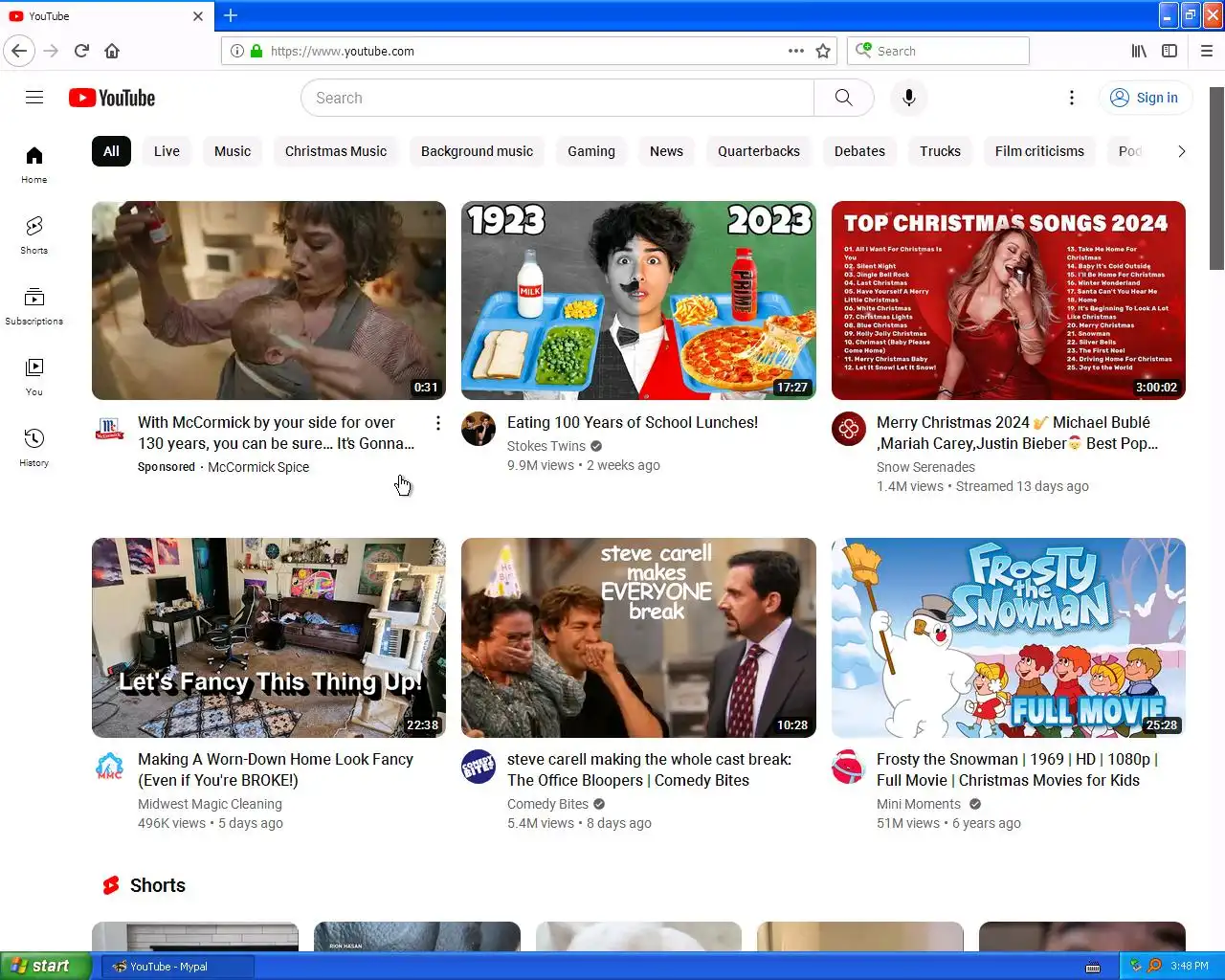Select the Christmas Music chip
Screen dimensions: 1225x980
point(336,151)
